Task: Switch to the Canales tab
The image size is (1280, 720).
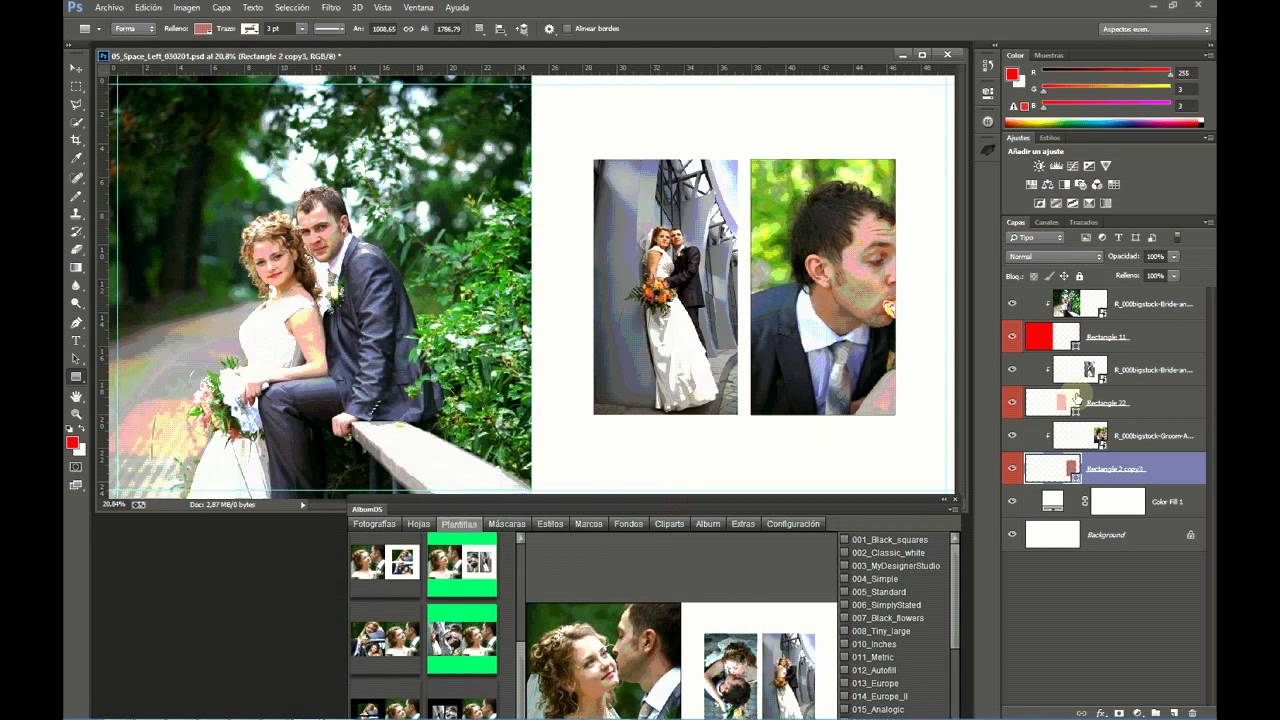Action: 1046,222
